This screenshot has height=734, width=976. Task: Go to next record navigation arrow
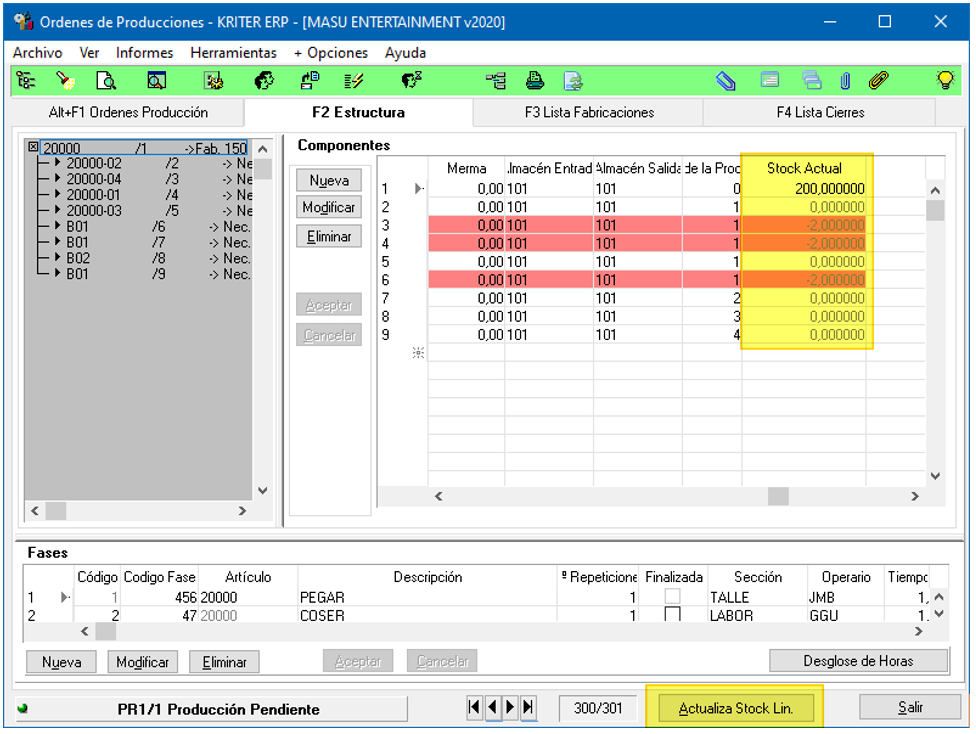click(x=510, y=707)
